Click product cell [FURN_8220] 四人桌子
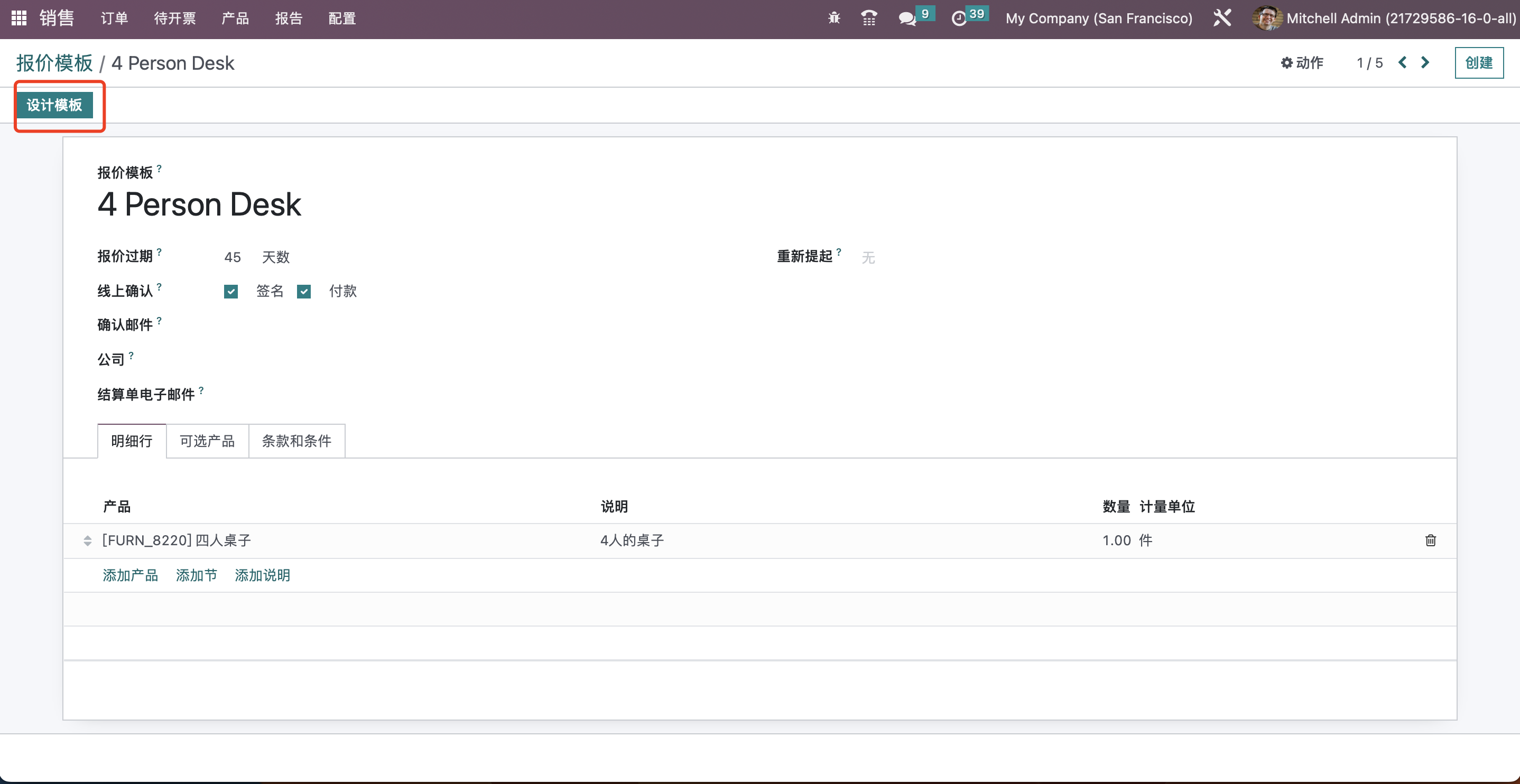Viewport: 1520px width, 784px height. [x=177, y=540]
